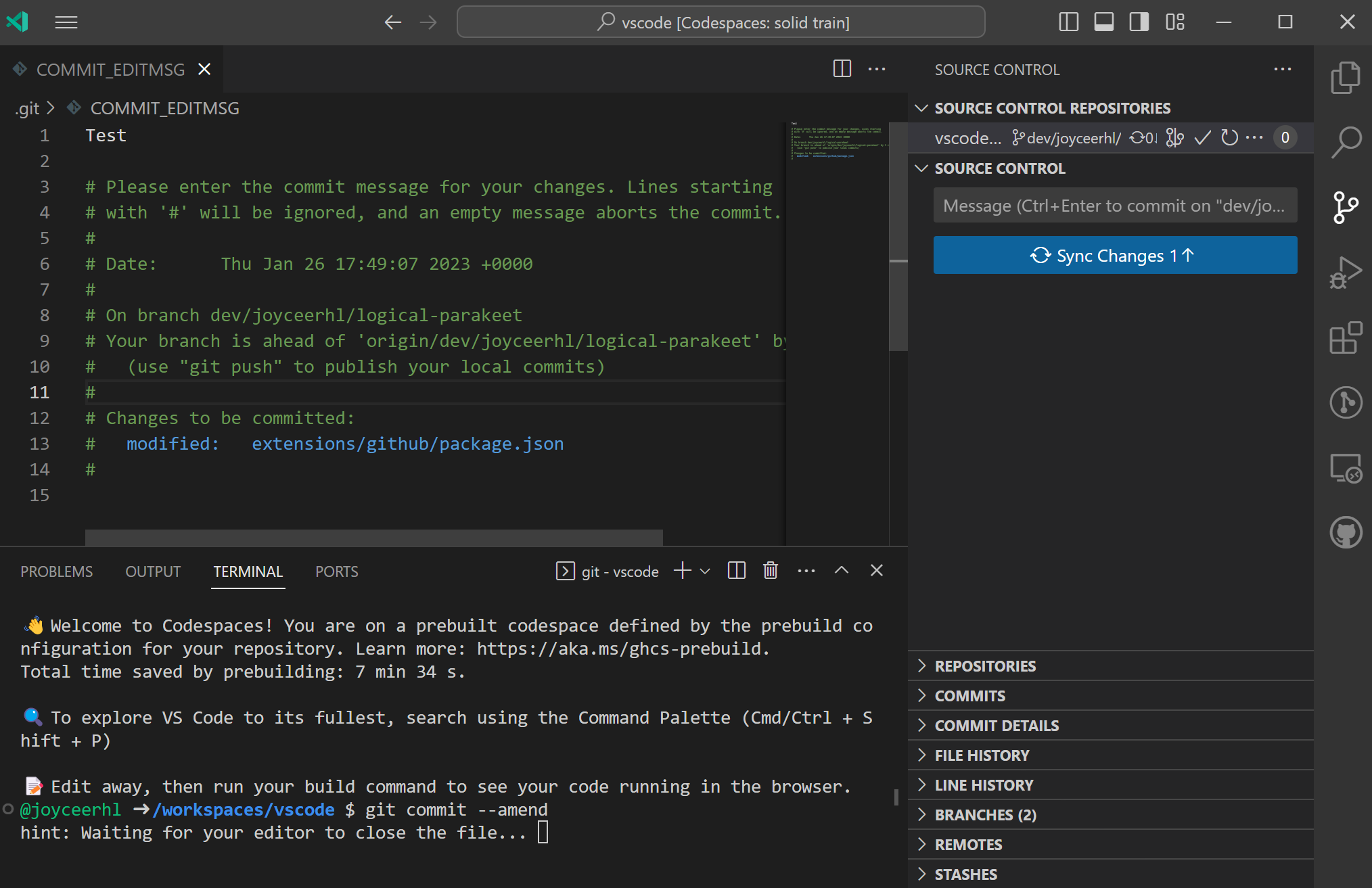Split the COMMIT_EDITMSG editor
This screenshot has height=888, width=1372.
point(841,68)
